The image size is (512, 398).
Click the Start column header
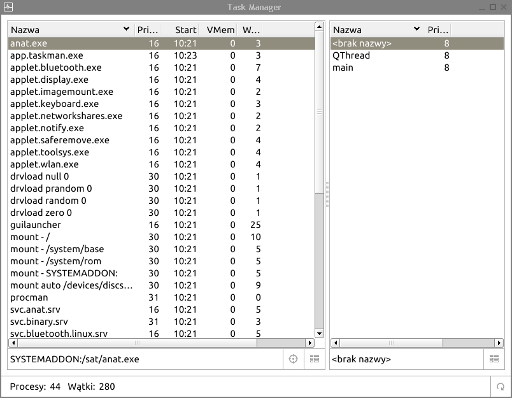180,30
